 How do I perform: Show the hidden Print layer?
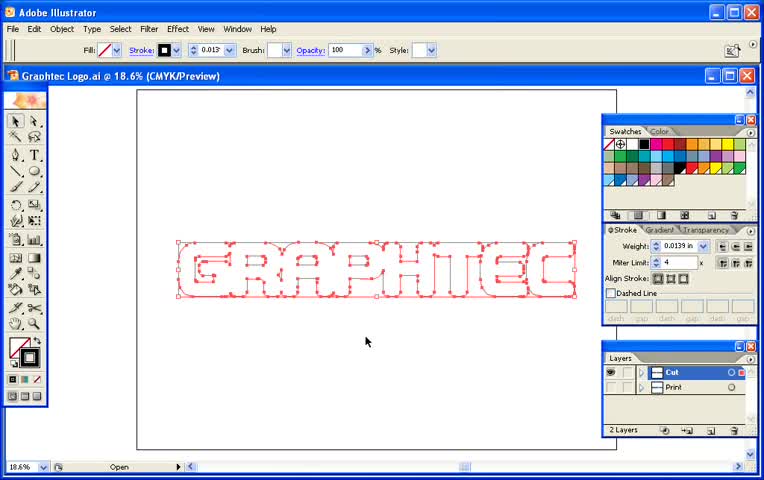tap(611, 387)
